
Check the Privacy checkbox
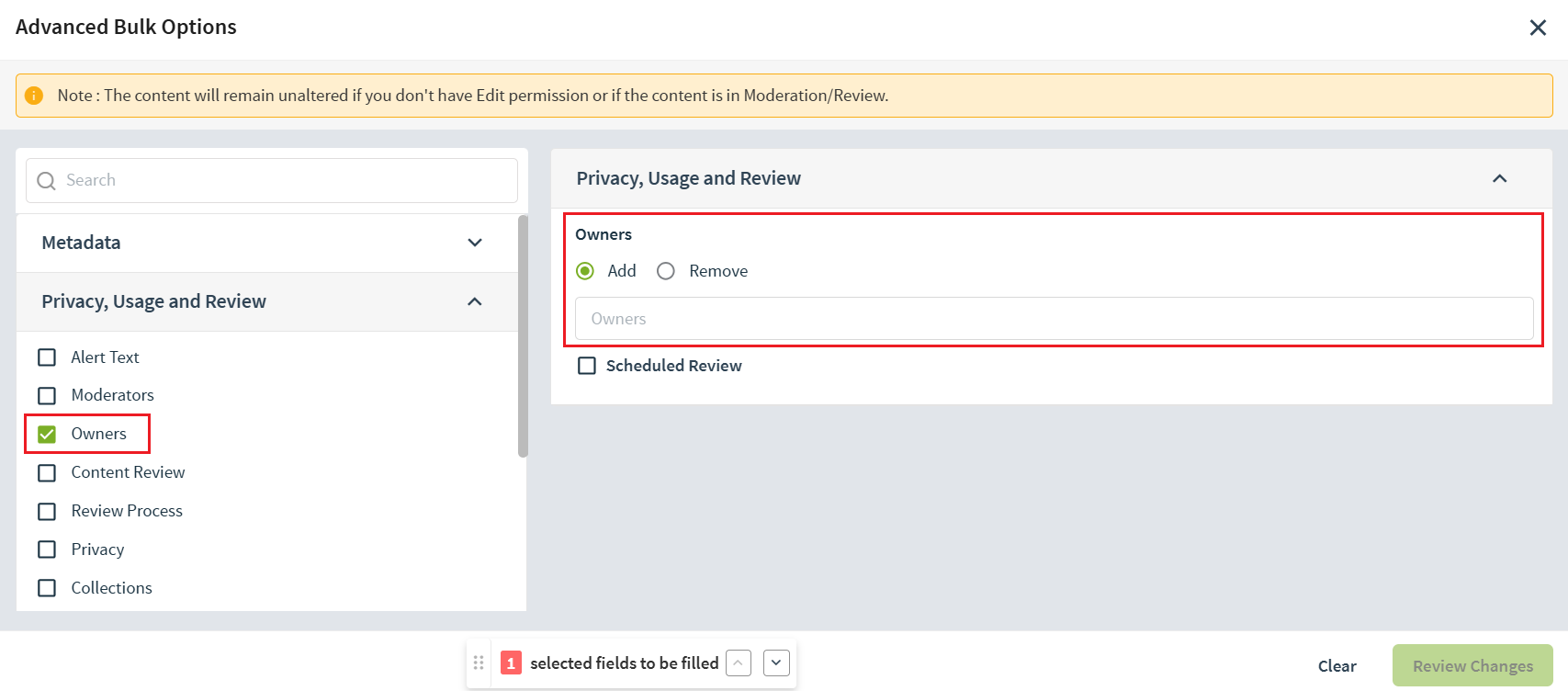coord(47,549)
